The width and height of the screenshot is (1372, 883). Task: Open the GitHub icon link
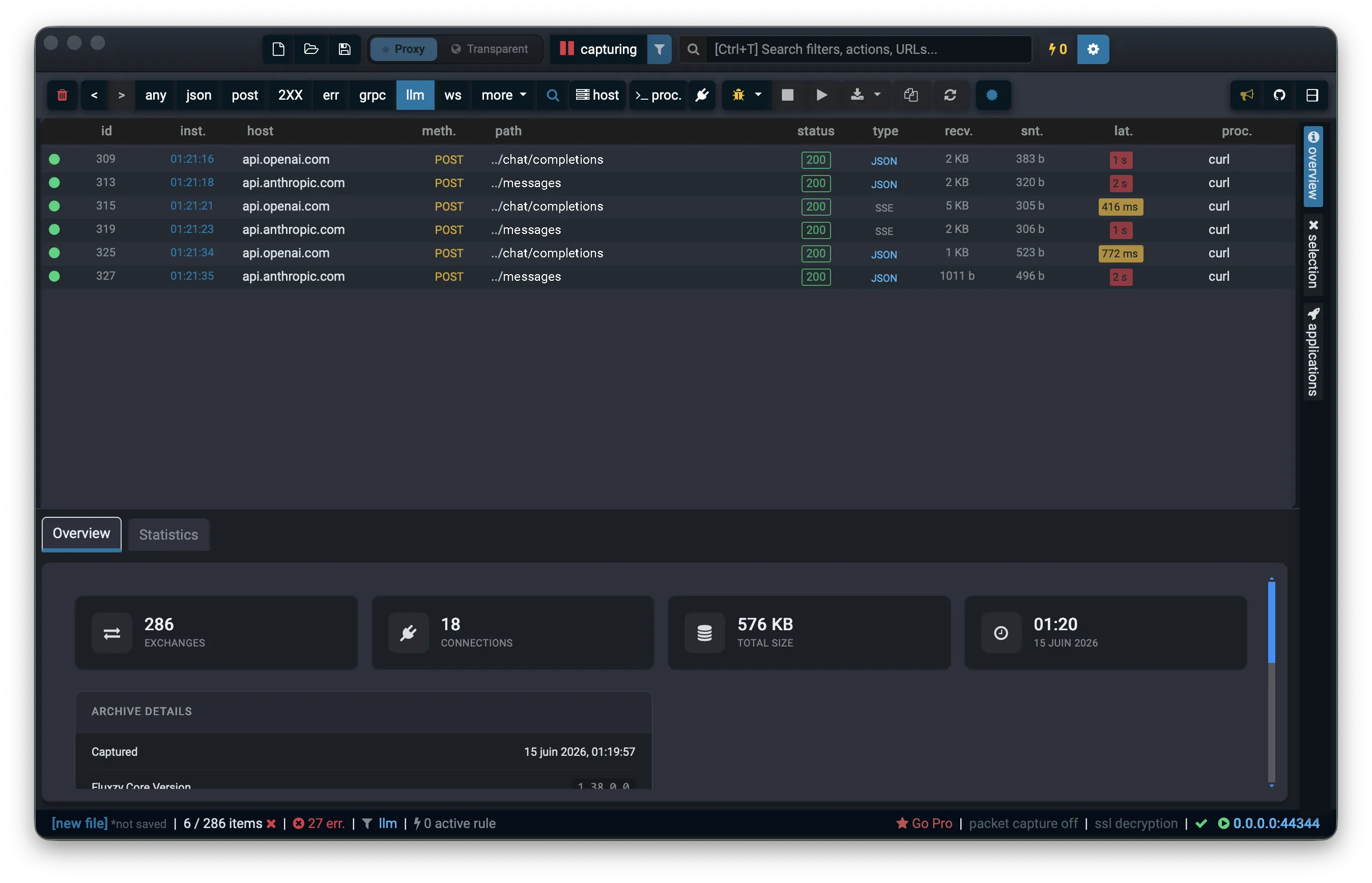coord(1279,95)
